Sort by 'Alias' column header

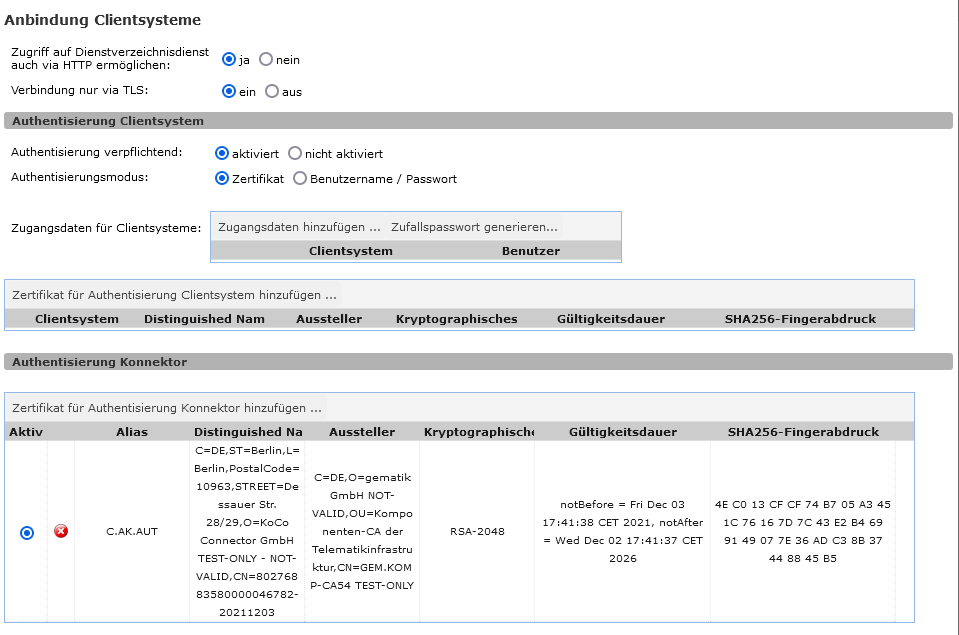(x=131, y=432)
